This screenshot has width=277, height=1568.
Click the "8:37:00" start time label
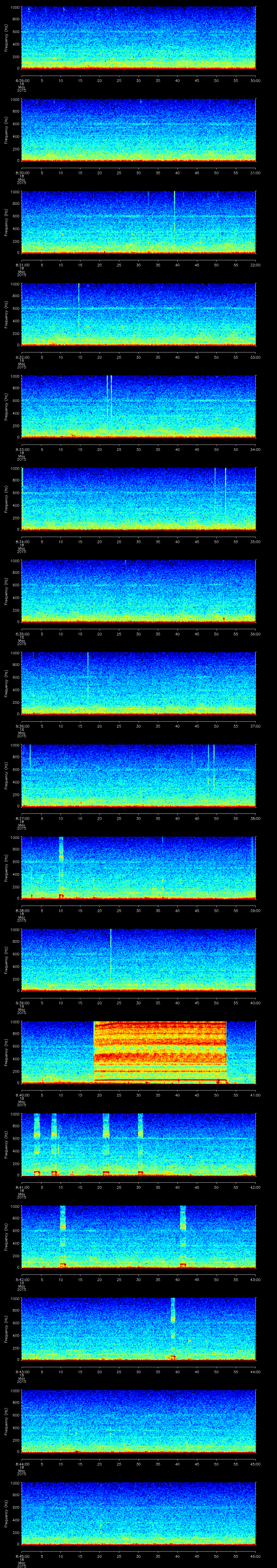click(x=22, y=819)
